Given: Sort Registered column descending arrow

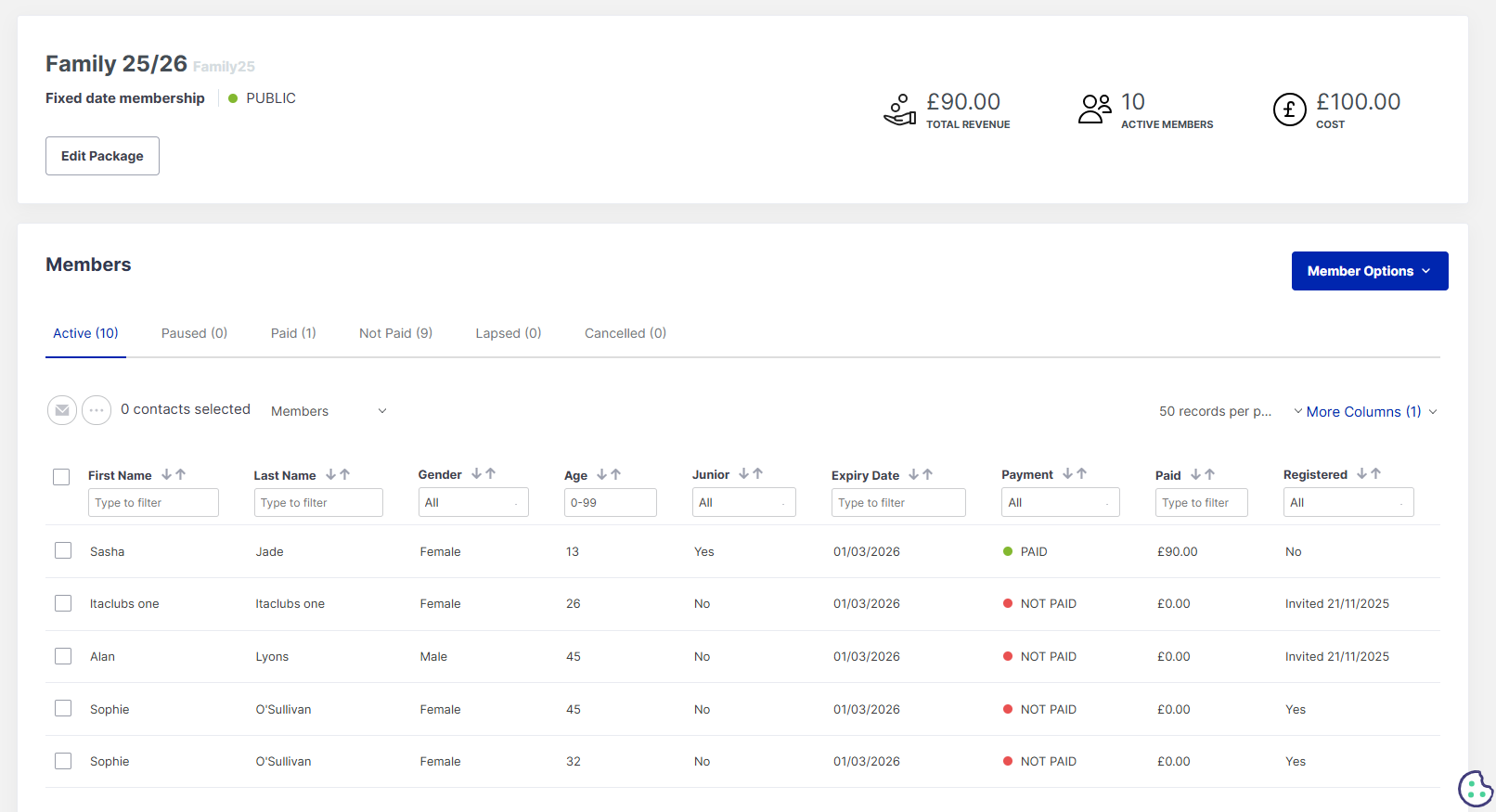Looking at the screenshot, I should pyautogui.click(x=1362, y=473).
